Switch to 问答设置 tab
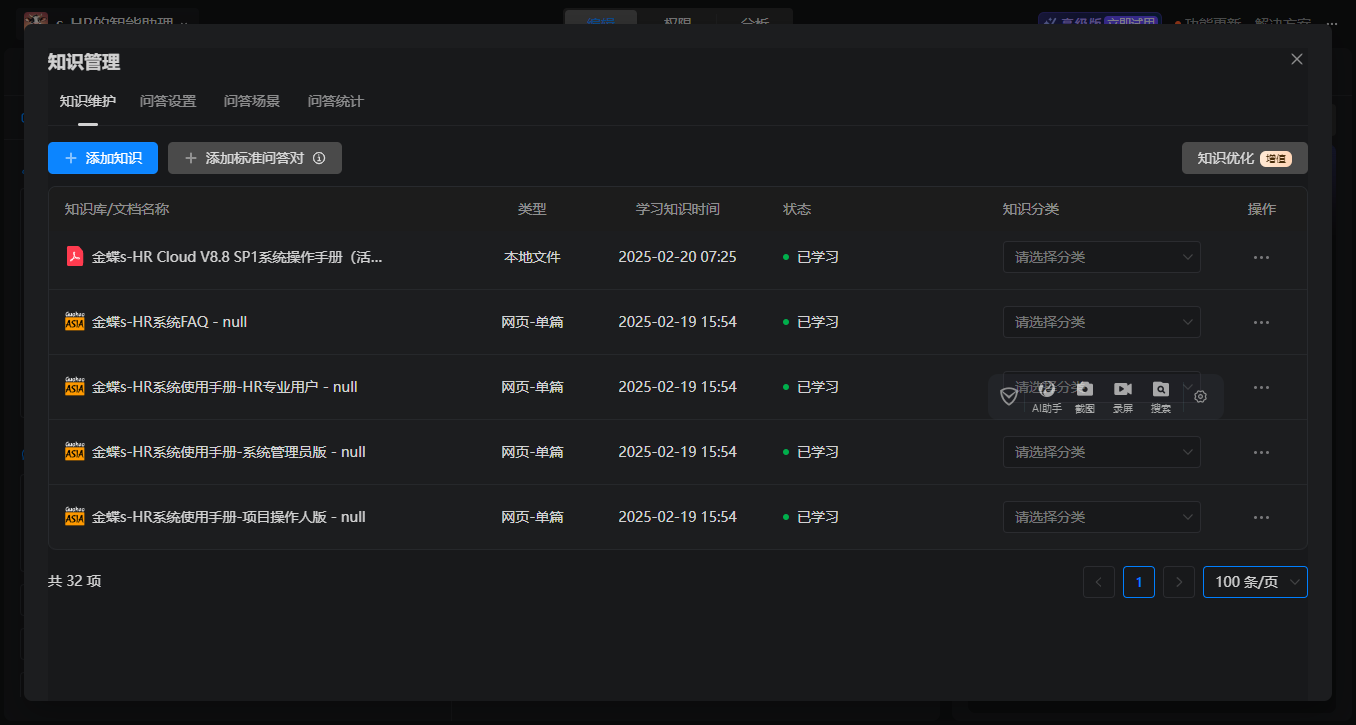 [168, 101]
